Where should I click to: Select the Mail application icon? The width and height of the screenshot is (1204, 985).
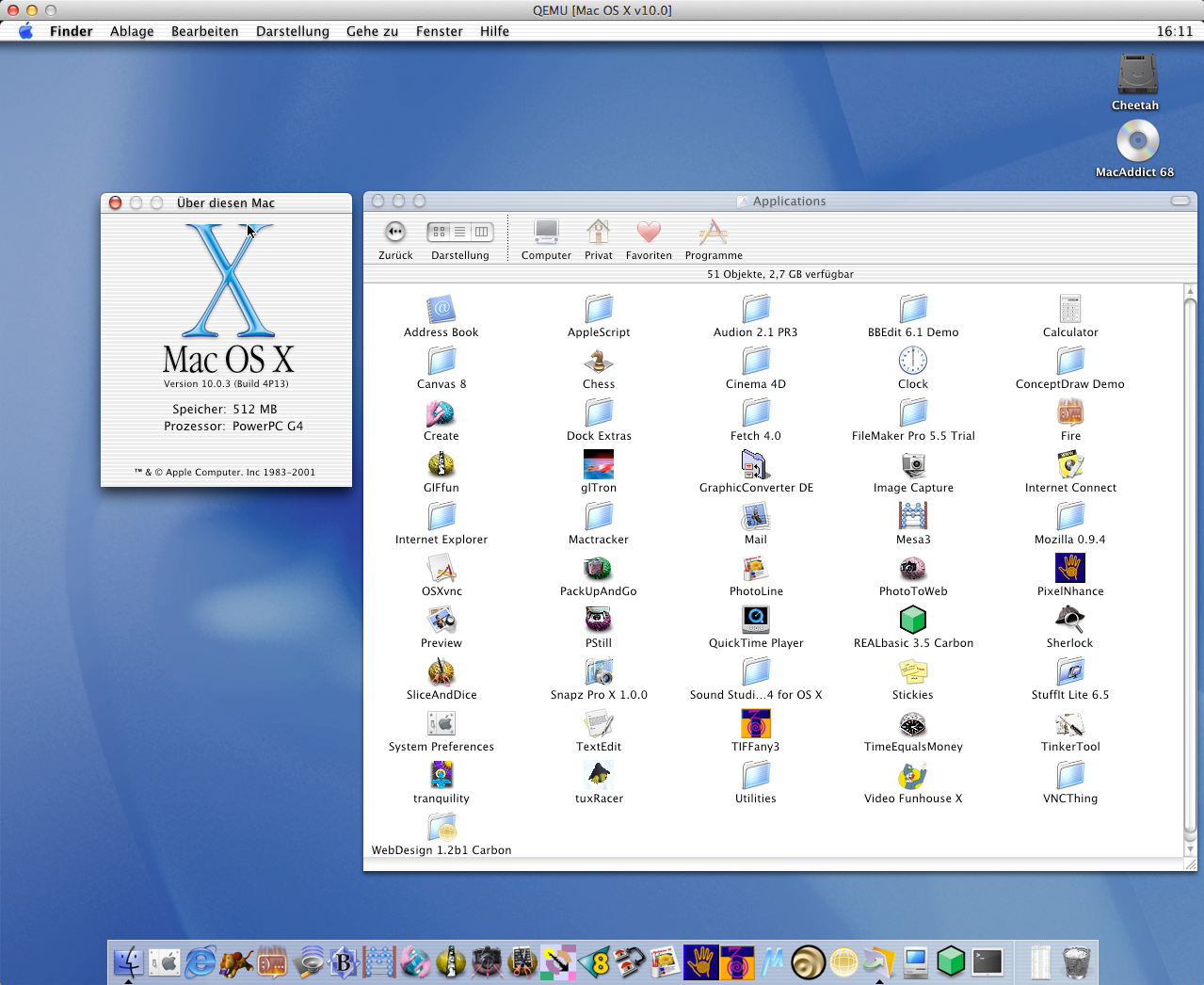point(756,516)
